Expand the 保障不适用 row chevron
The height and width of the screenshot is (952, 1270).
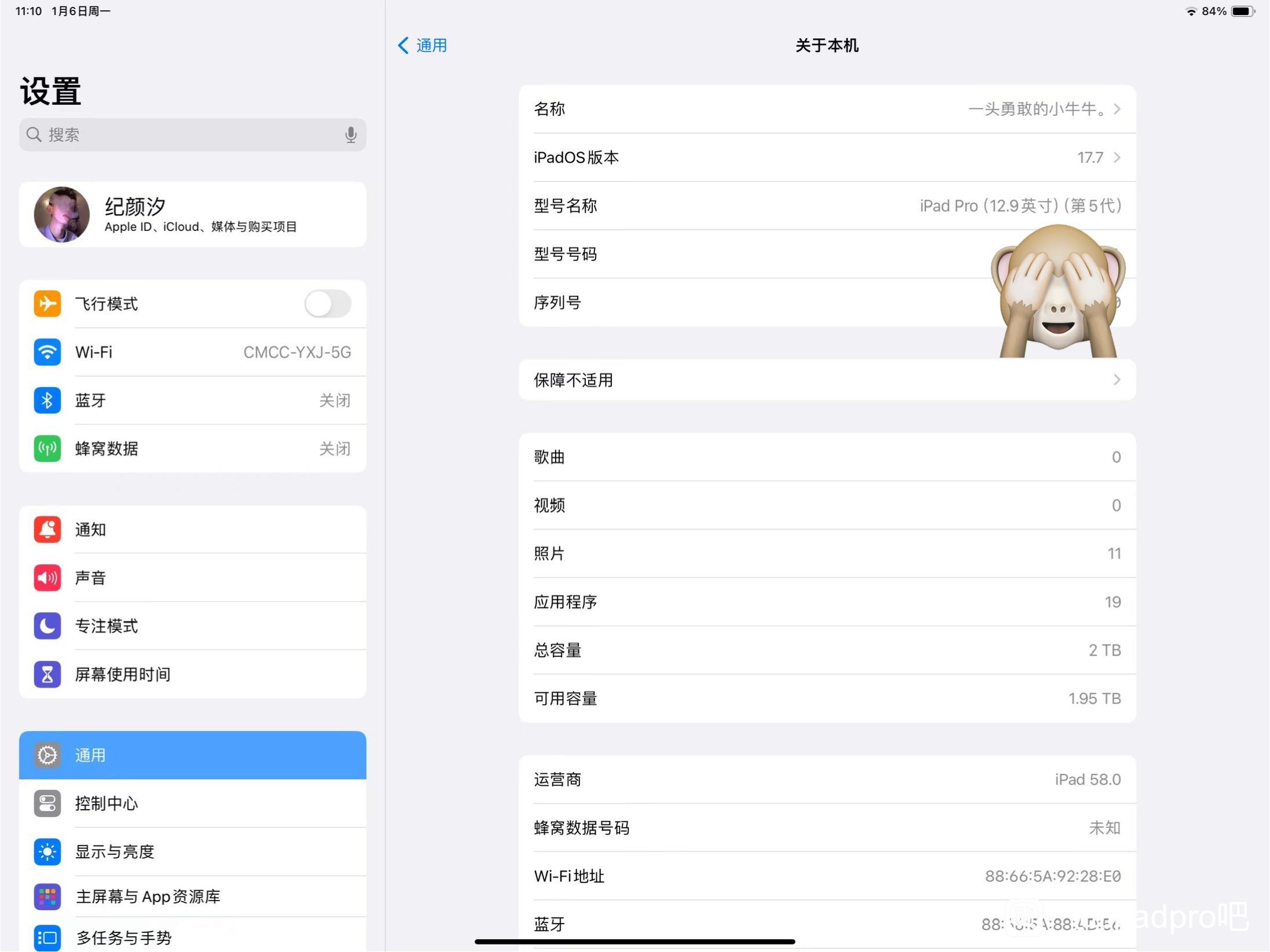[1117, 380]
